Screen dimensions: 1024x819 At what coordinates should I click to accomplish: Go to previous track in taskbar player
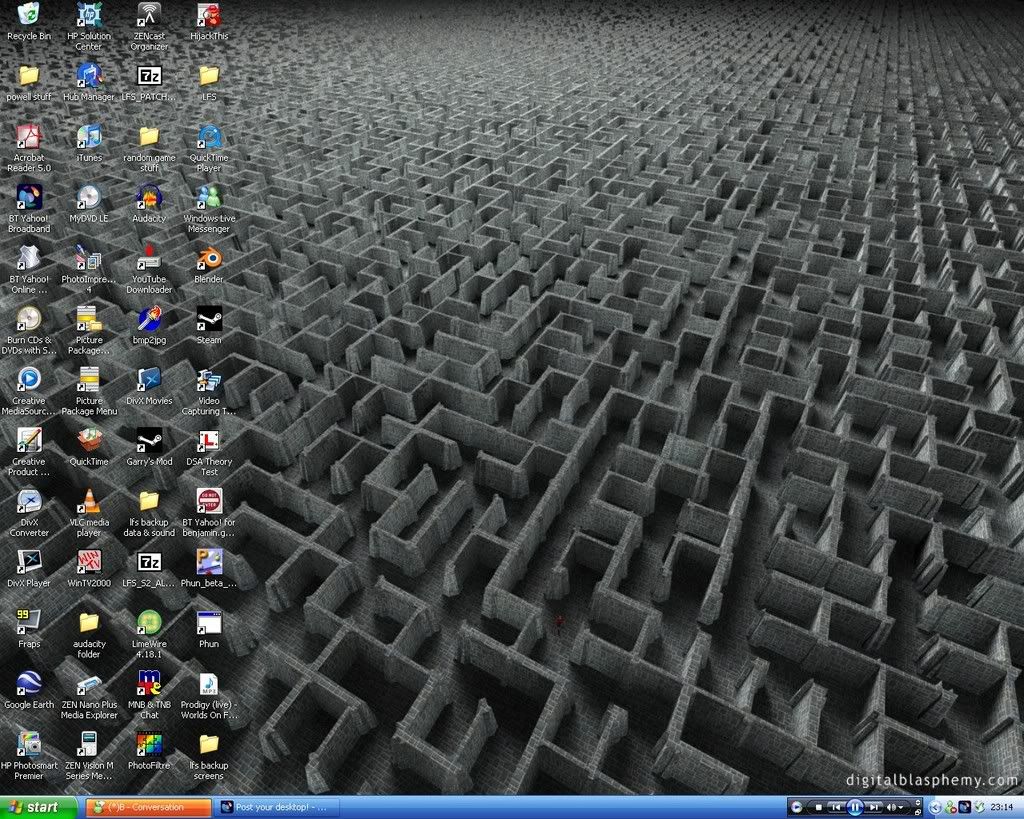(836, 807)
